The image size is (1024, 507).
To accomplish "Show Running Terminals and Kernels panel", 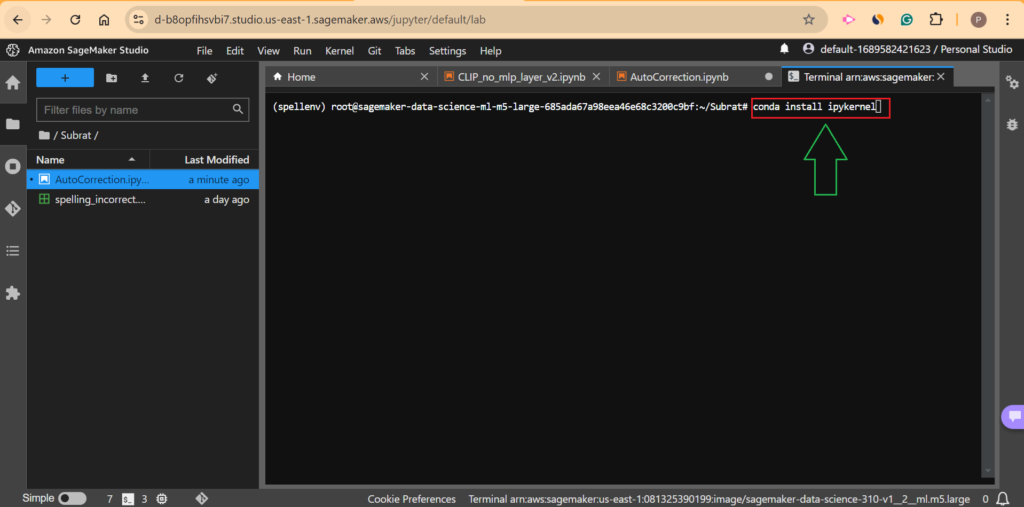I will [x=13, y=166].
